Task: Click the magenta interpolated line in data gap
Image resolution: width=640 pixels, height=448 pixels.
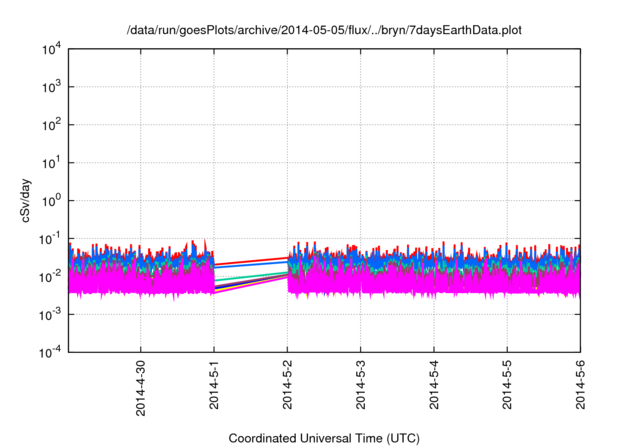Action: (251, 284)
